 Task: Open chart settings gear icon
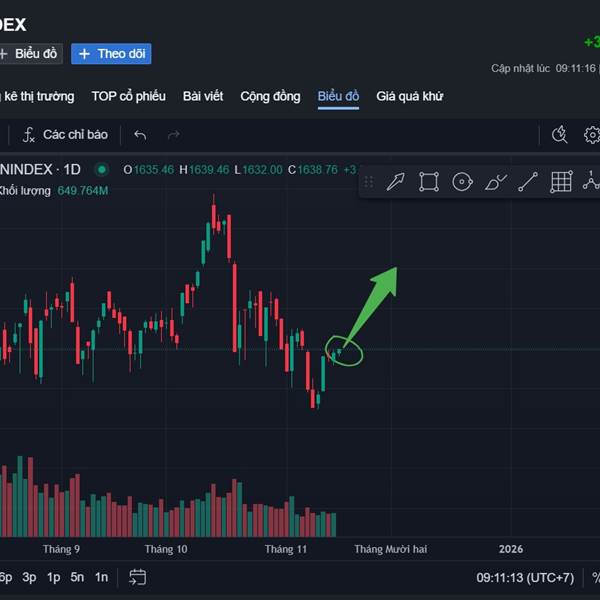[x=592, y=135]
